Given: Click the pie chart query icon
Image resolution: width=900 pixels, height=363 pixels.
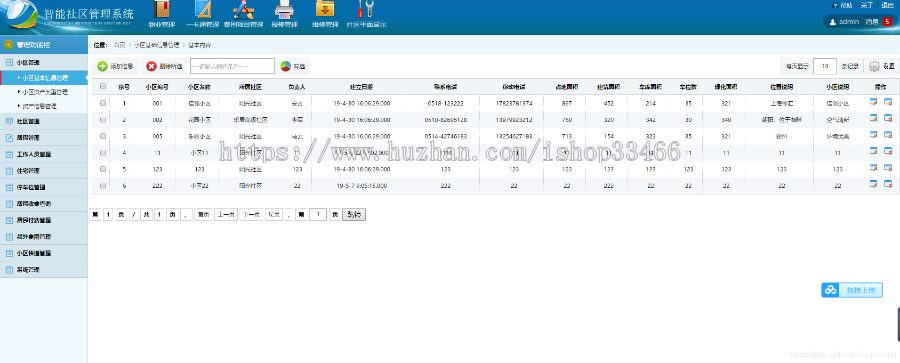Looking at the screenshot, I should [x=285, y=67].
